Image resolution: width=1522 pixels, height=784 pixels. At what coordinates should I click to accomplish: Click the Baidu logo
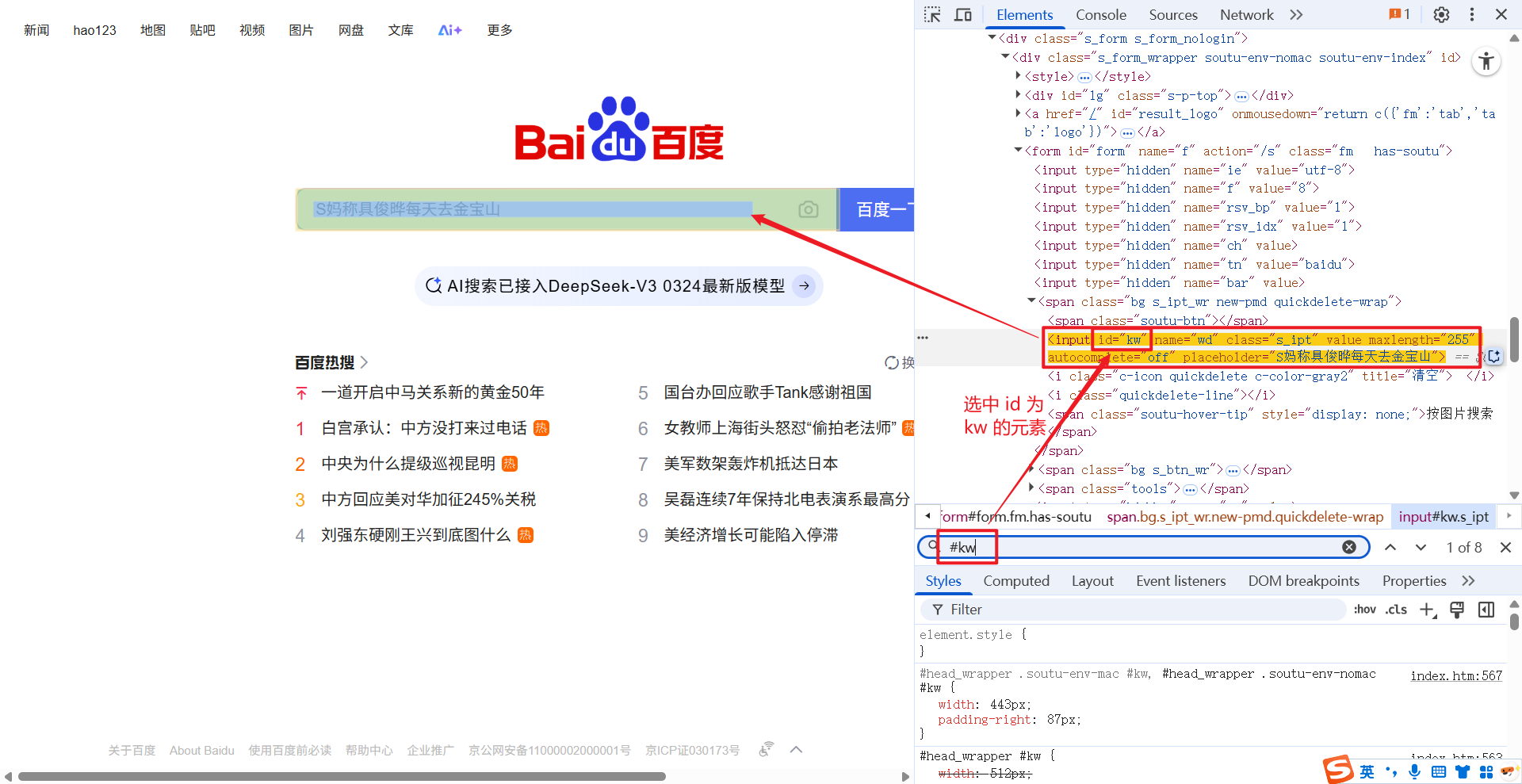pyautogui.click(x=618, y=129)
